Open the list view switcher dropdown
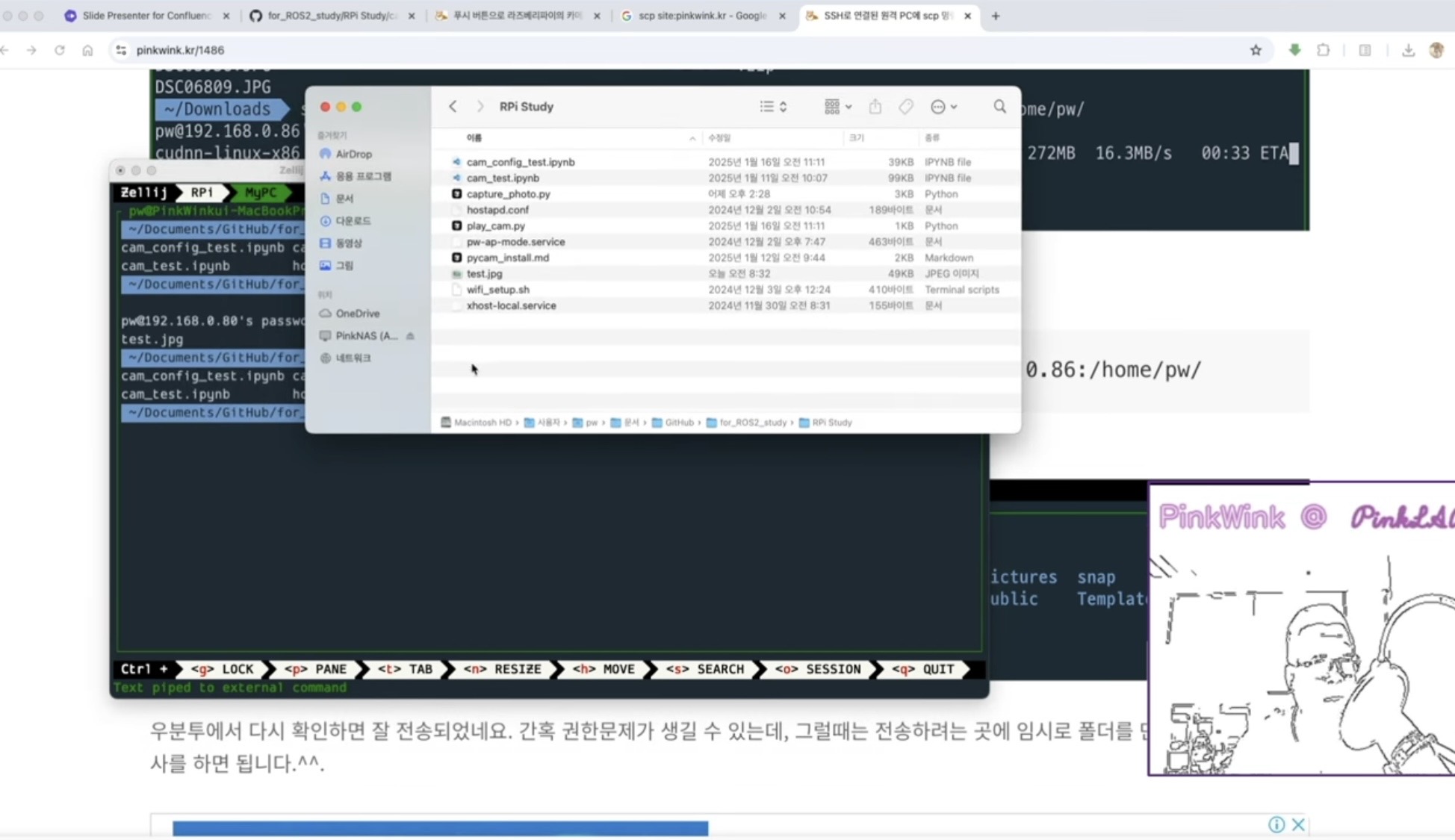Viewport: 1455px width, 840px height. pos(773,107)
